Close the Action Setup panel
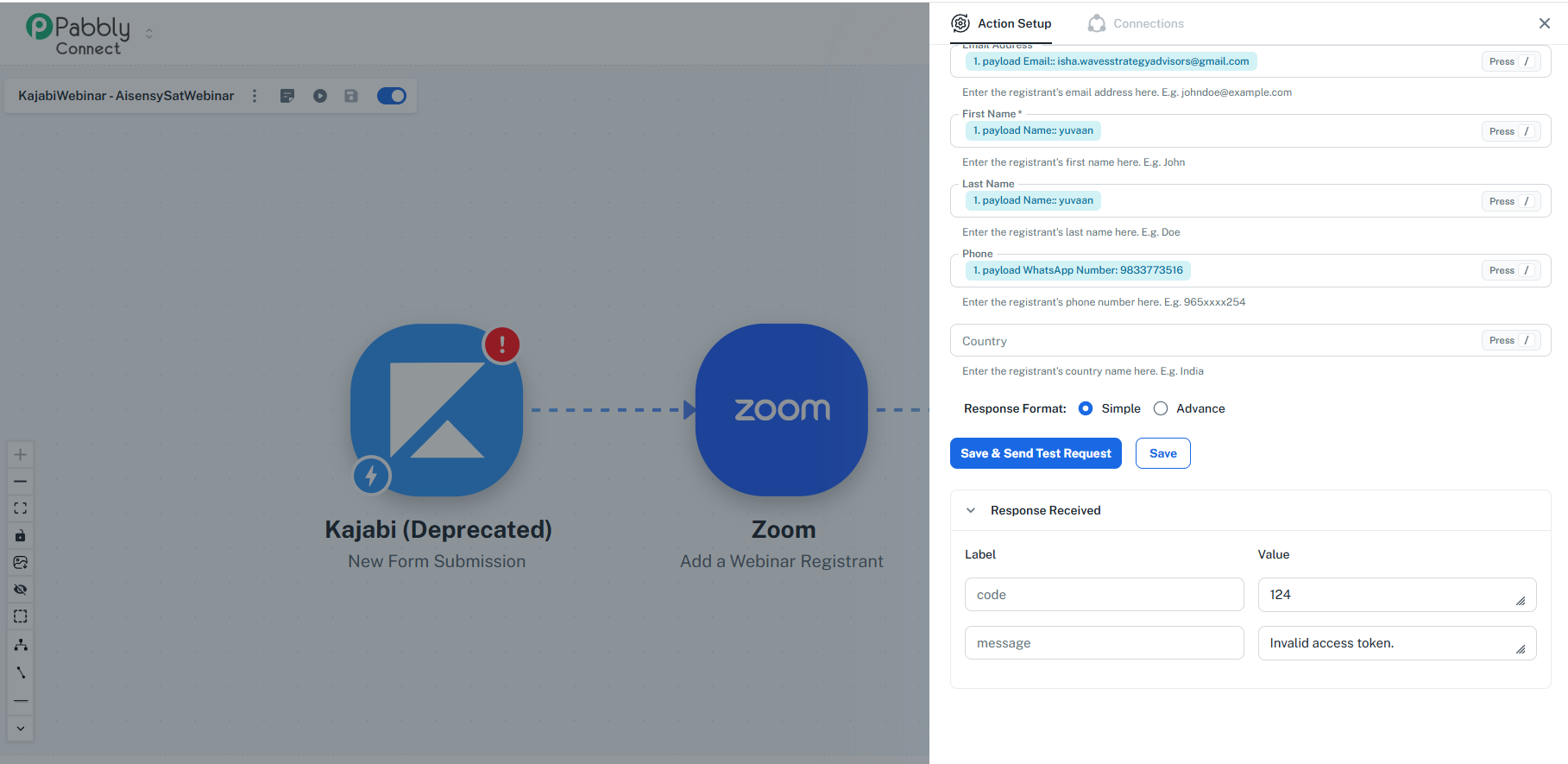Screen dimensions: 1568x764 tap(1545, 23)
